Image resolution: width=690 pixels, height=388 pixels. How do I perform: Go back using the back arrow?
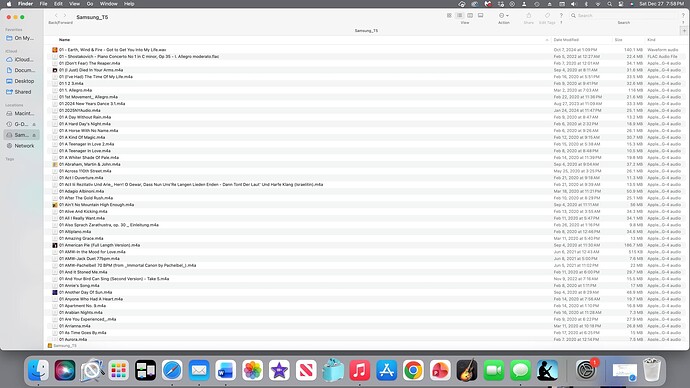coord(56,16)
